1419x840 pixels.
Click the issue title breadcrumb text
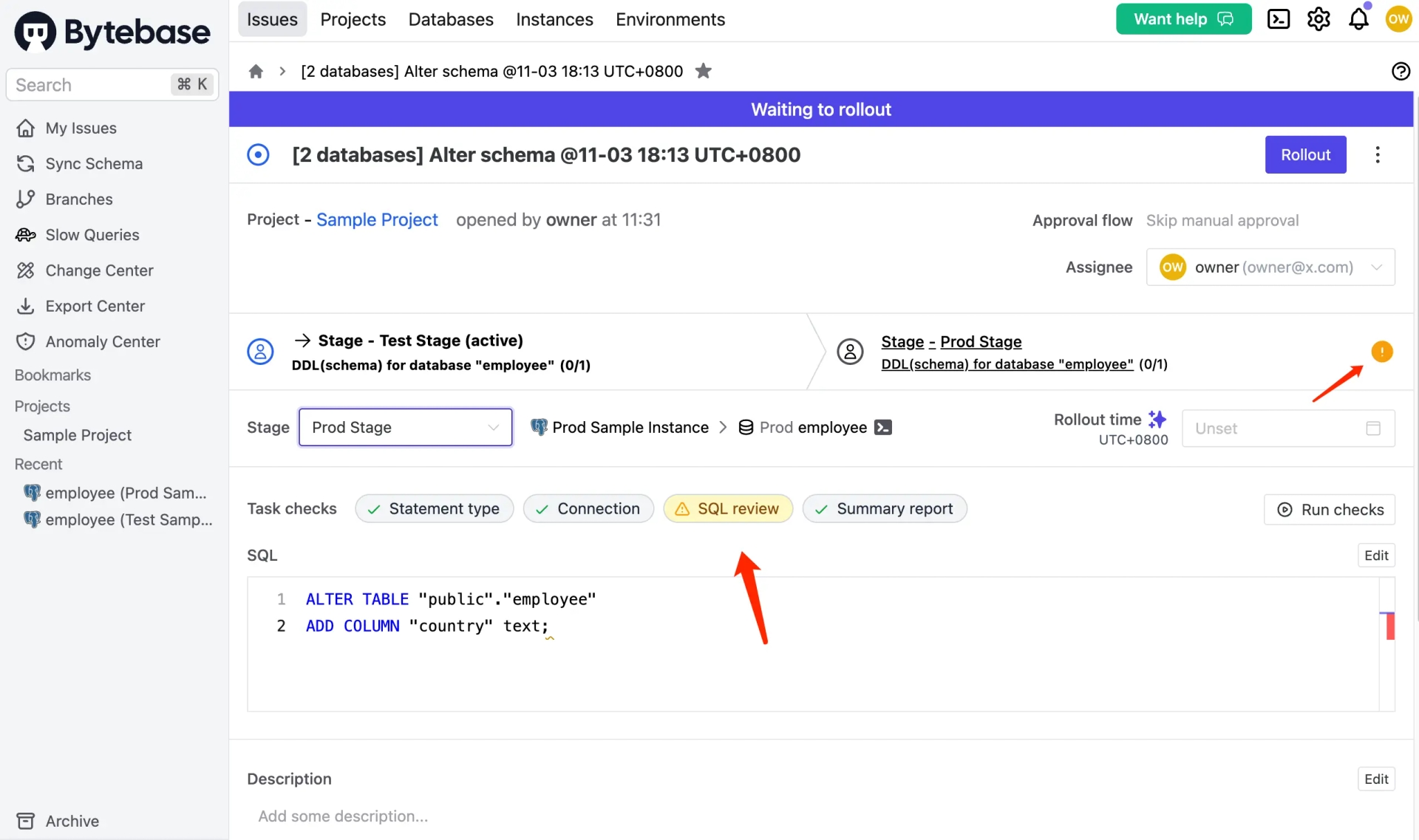(491, 71)
